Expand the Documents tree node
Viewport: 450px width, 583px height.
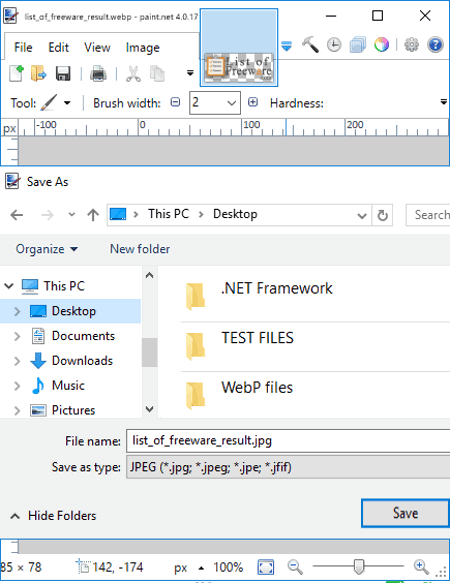[x=17, y=336]
